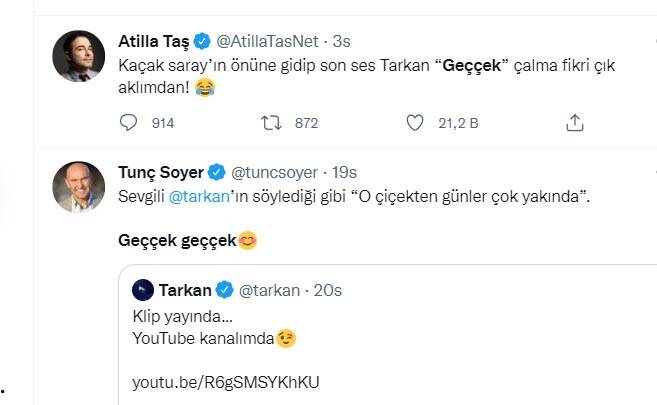Click the 21,2 B likes count
This screenshot has height=405, width=657.
click(x=459, y=123)
